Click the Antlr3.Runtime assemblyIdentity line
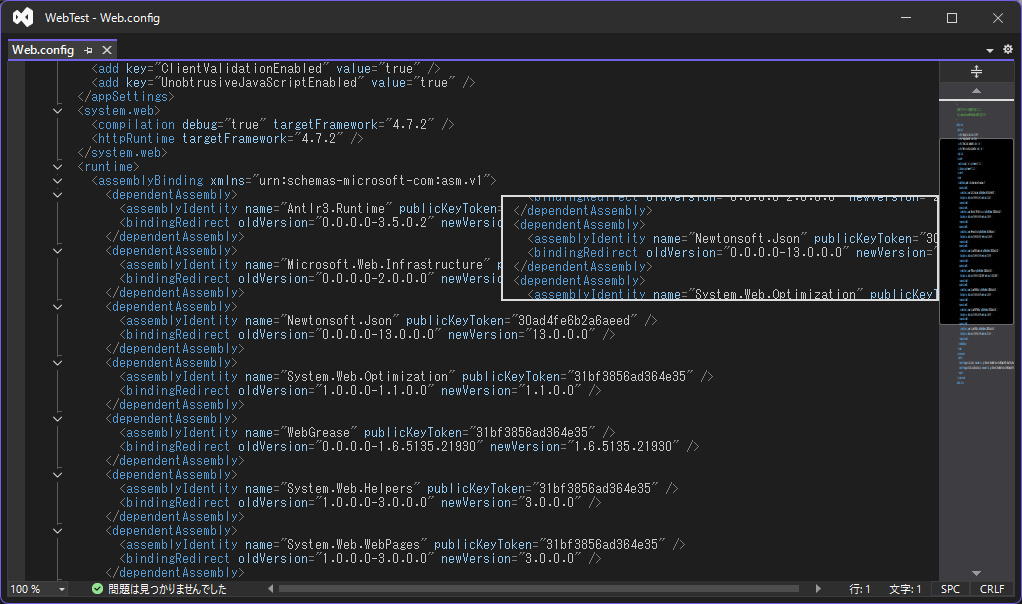This screenshot has height=604, width=1022. (x=310, y=209)
